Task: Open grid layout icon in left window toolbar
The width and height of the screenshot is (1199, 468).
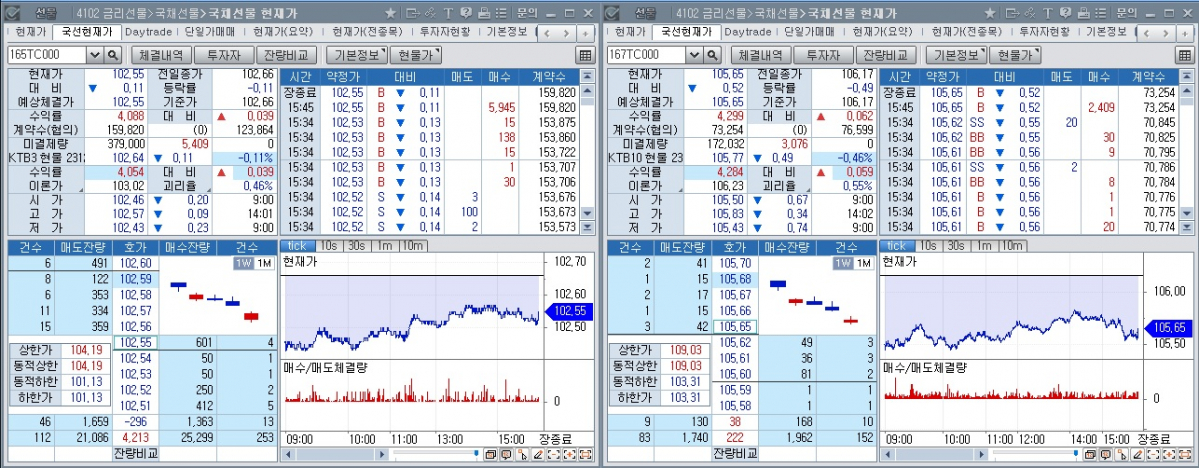Action: [x=585, y=55]
